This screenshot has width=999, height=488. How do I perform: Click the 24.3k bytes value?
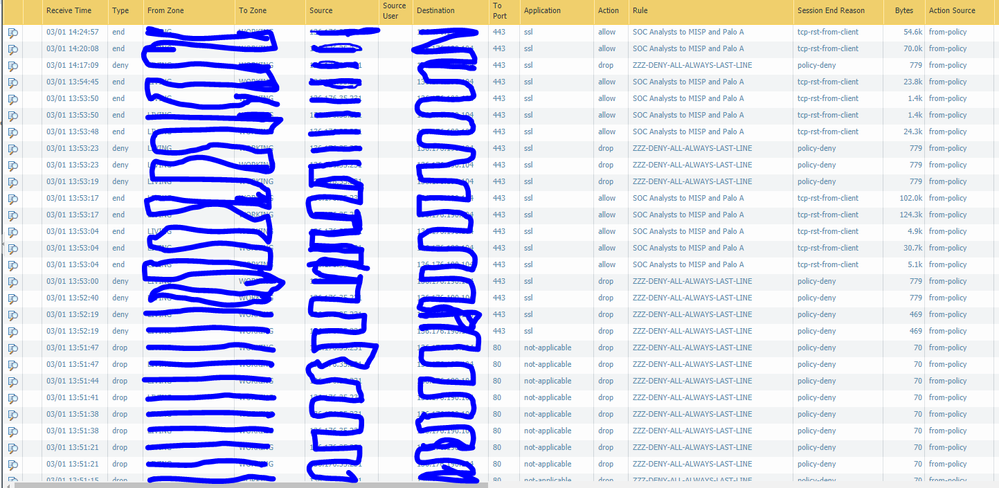click(x=913, y=131)
